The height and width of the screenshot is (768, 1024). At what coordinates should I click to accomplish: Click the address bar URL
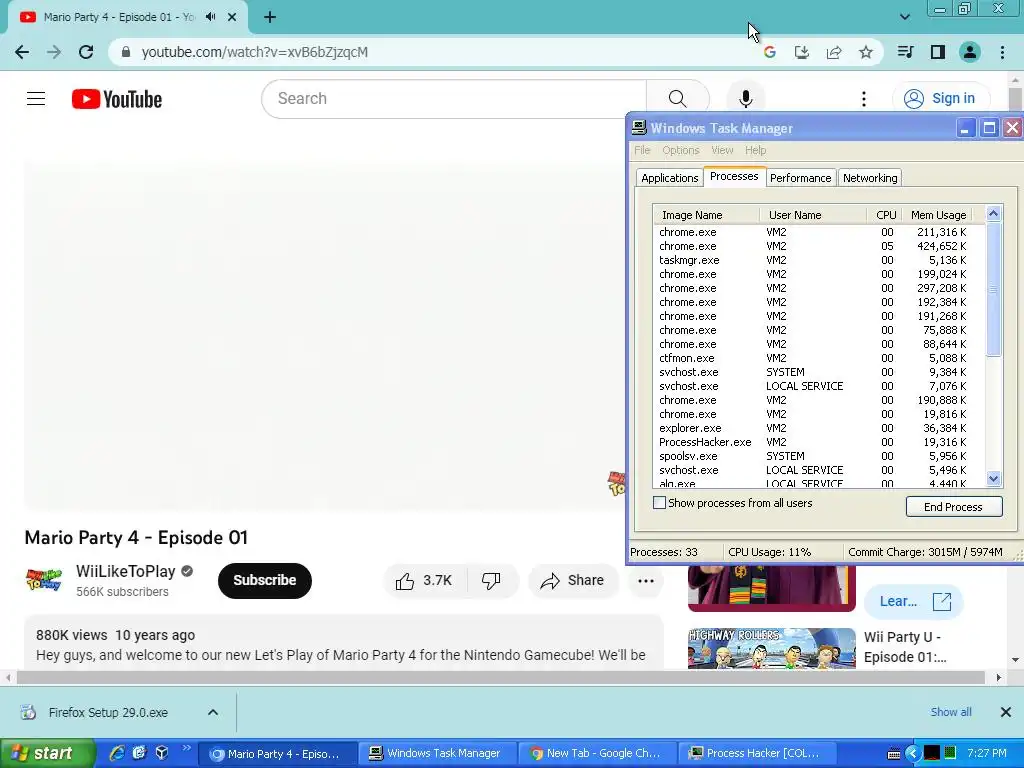pos(255,52)
